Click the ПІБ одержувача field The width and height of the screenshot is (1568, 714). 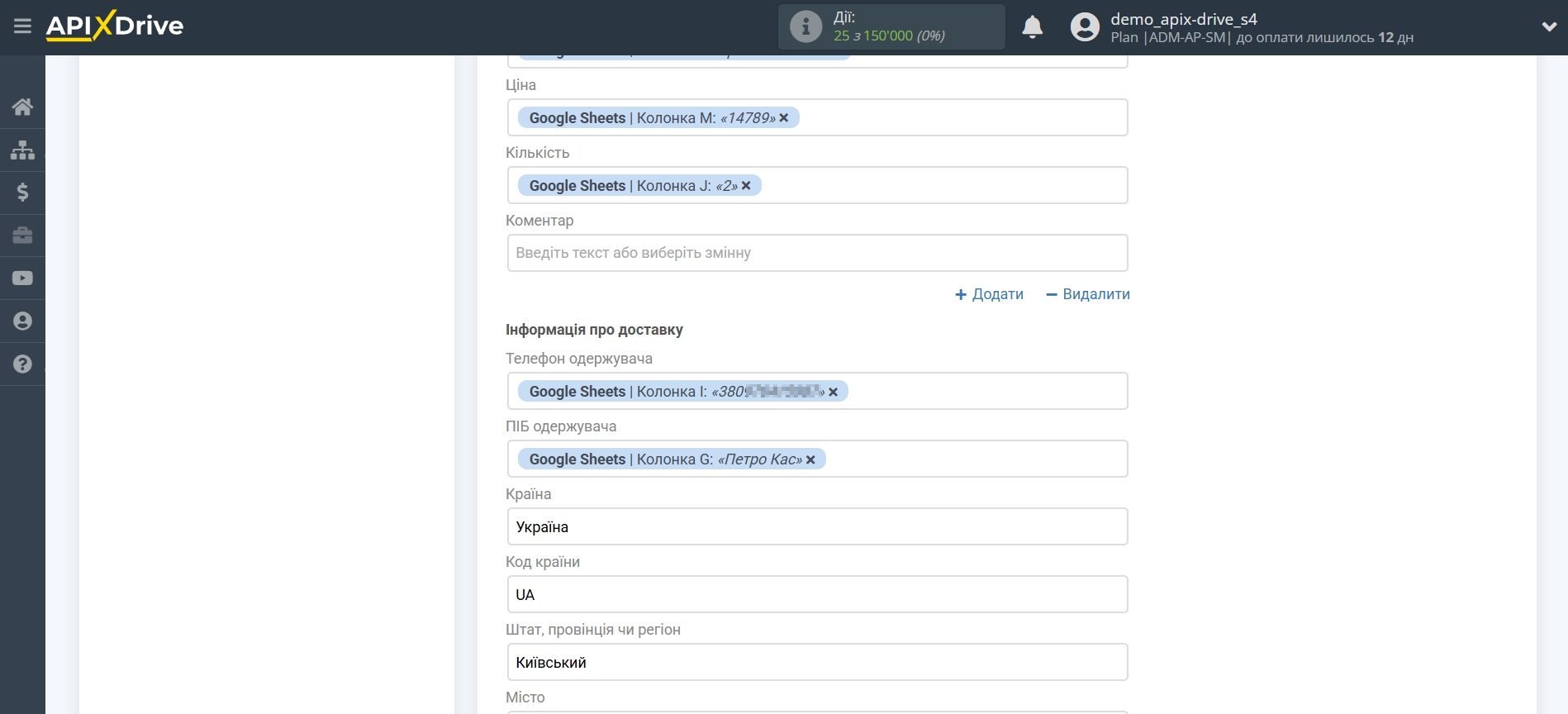(x=817, y=459)
